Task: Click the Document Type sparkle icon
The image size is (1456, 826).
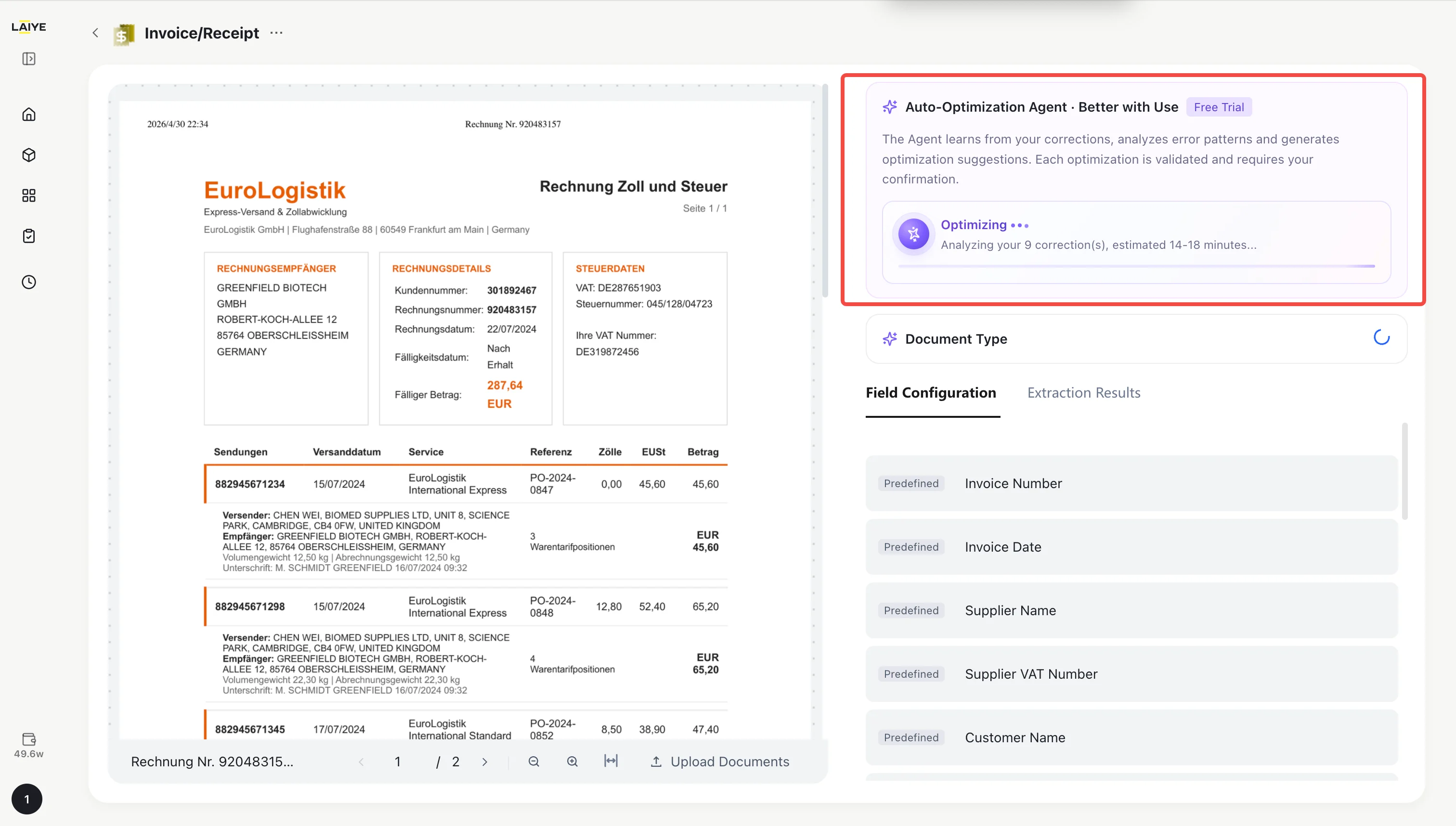Action: click(890, 339)
